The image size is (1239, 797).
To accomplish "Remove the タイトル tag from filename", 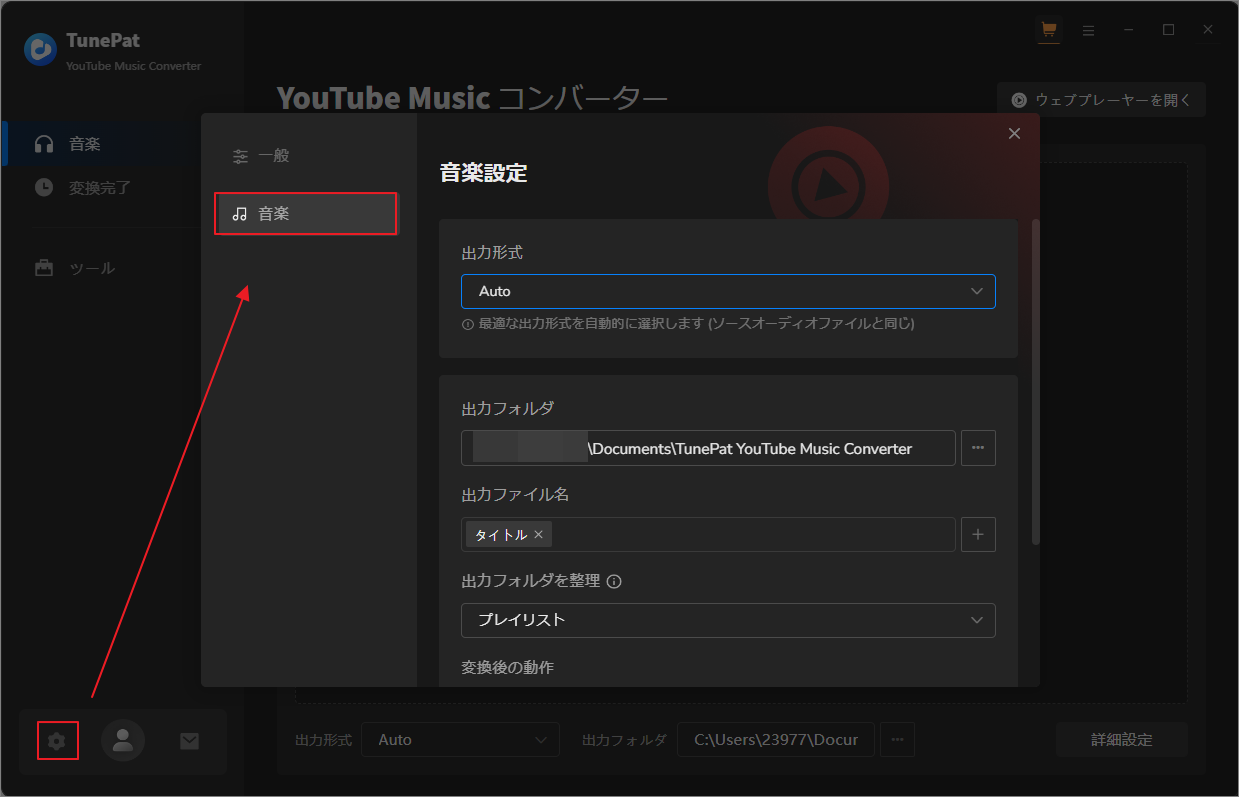I will click(538, 535).
